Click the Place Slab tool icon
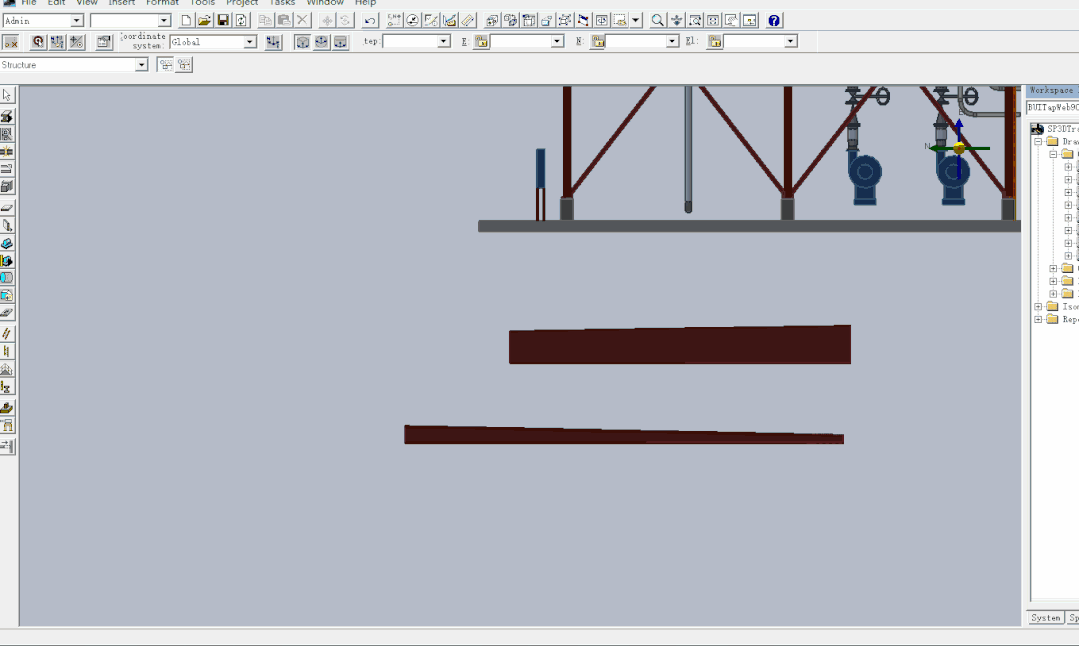 (x=7, y=207)
